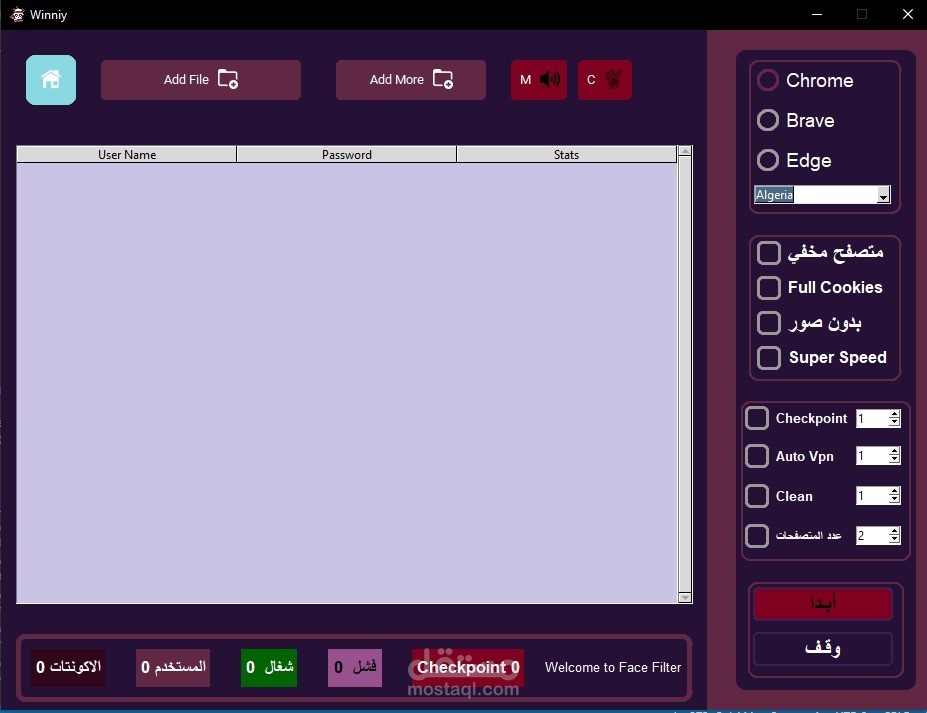Enable the Full Cookies checkbox
Screen dimensions: 927x713
[x=769, y=288]
